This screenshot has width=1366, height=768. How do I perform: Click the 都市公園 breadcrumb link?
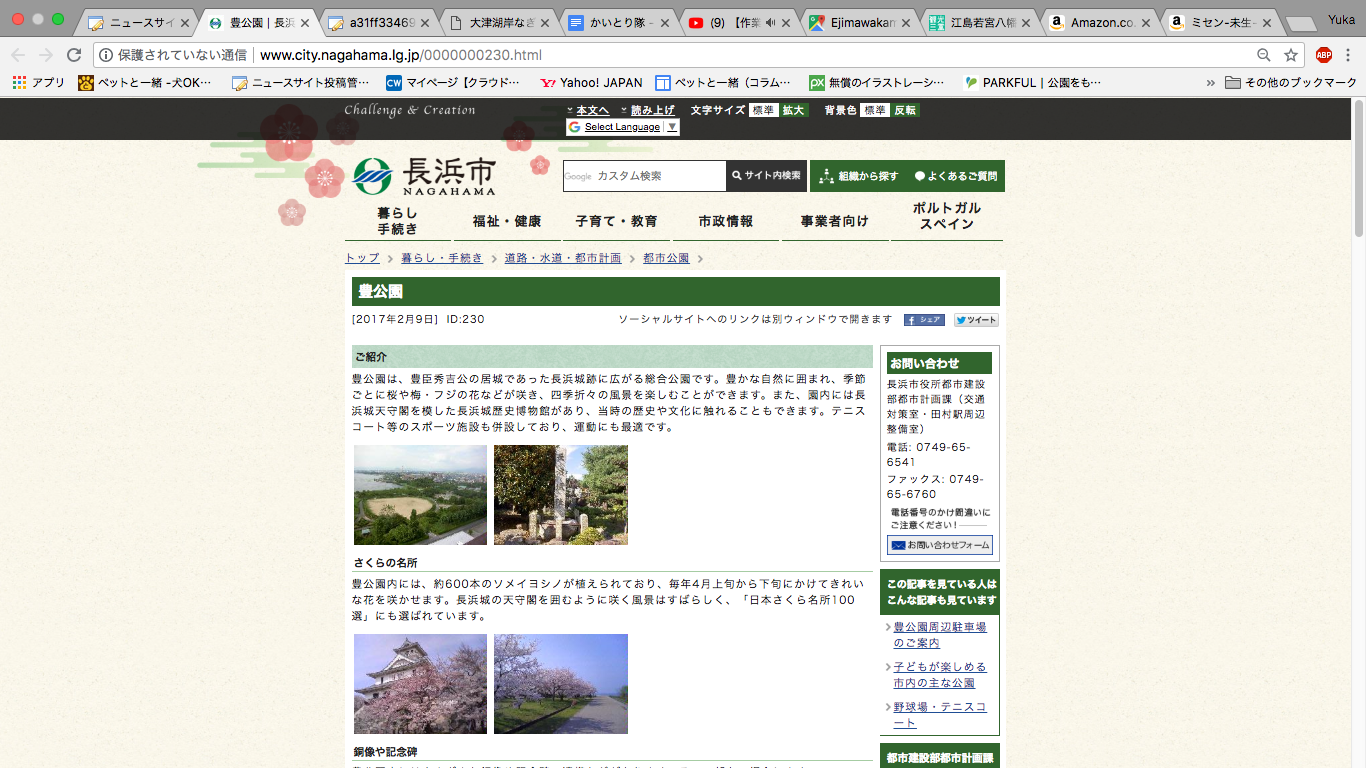pos(666,258)
